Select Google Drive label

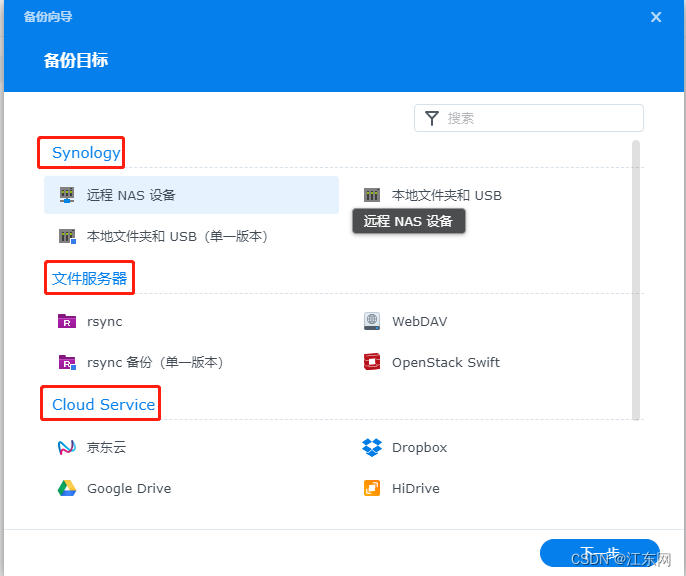point(129,489)
